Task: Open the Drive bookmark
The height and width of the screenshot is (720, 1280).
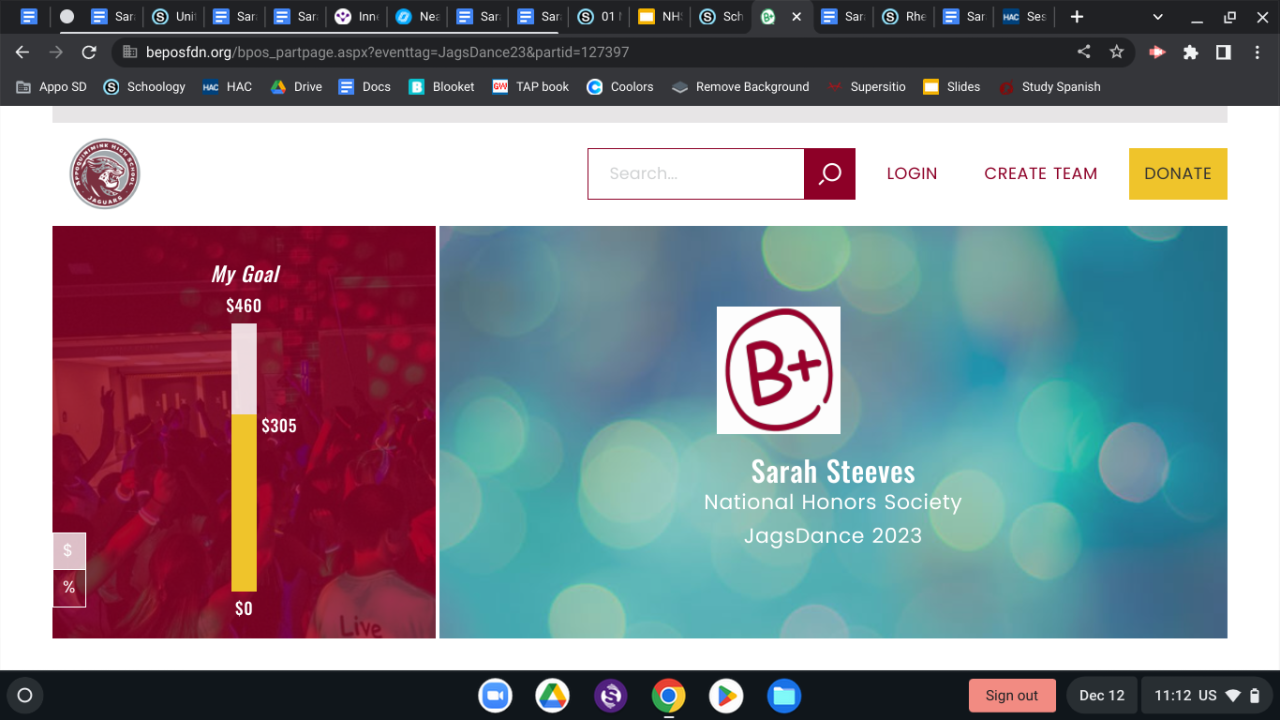Action: [296, 87]
